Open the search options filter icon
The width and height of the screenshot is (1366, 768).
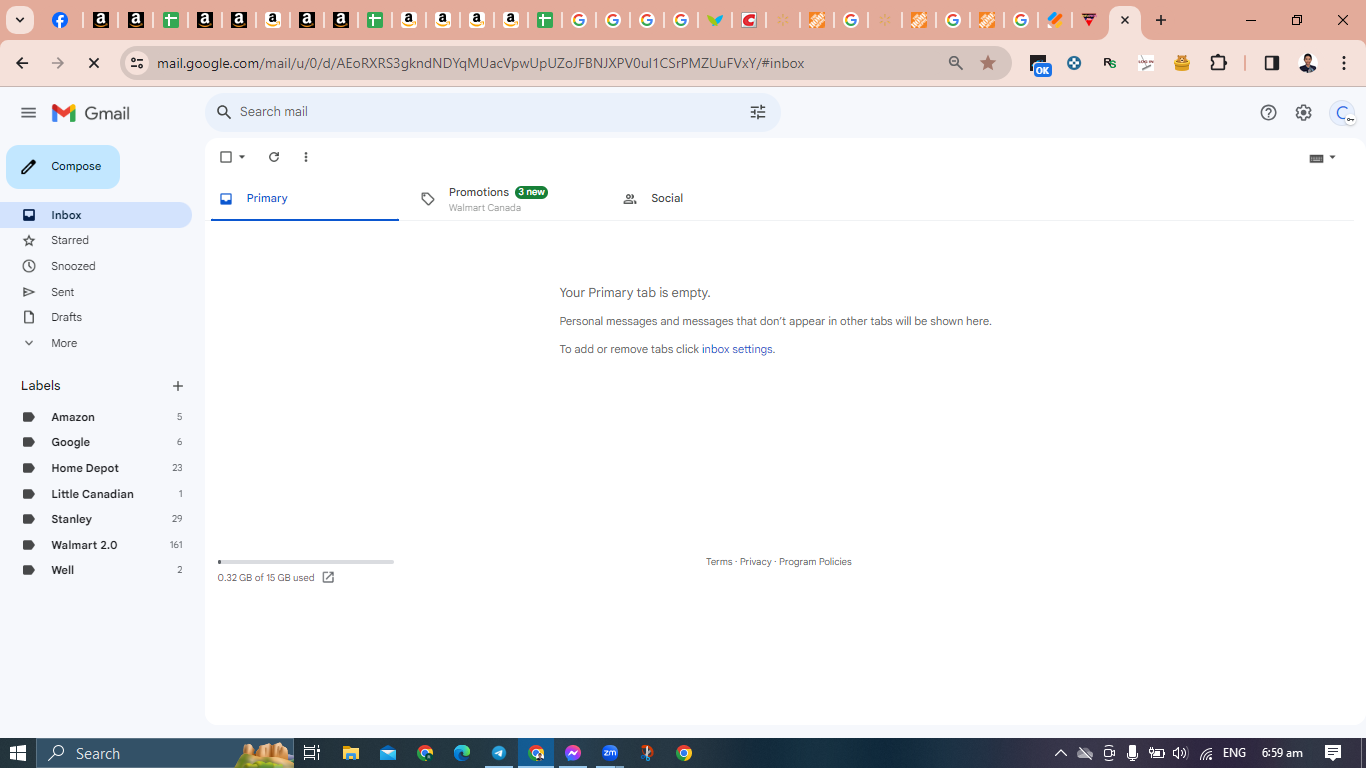point(758,112)
